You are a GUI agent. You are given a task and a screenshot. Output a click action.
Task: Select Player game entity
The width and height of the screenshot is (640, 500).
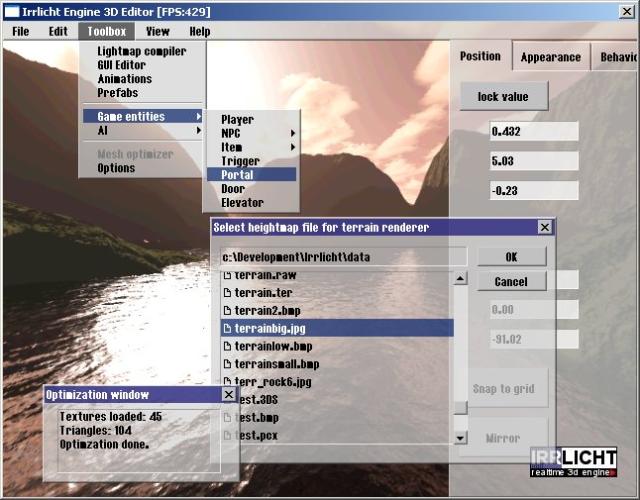coord(252,120)
